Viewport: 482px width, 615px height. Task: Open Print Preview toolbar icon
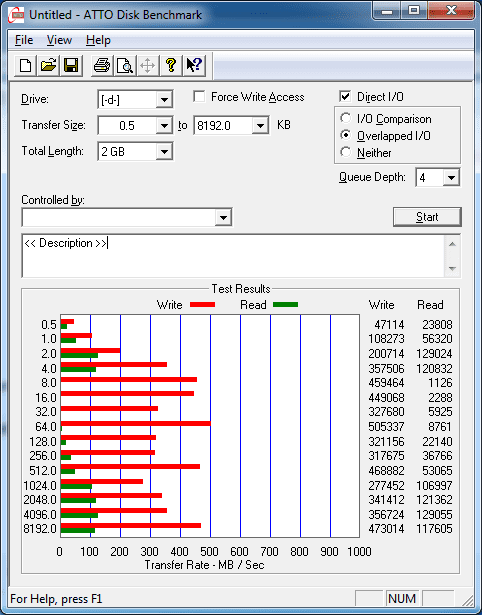coord(125,65)
